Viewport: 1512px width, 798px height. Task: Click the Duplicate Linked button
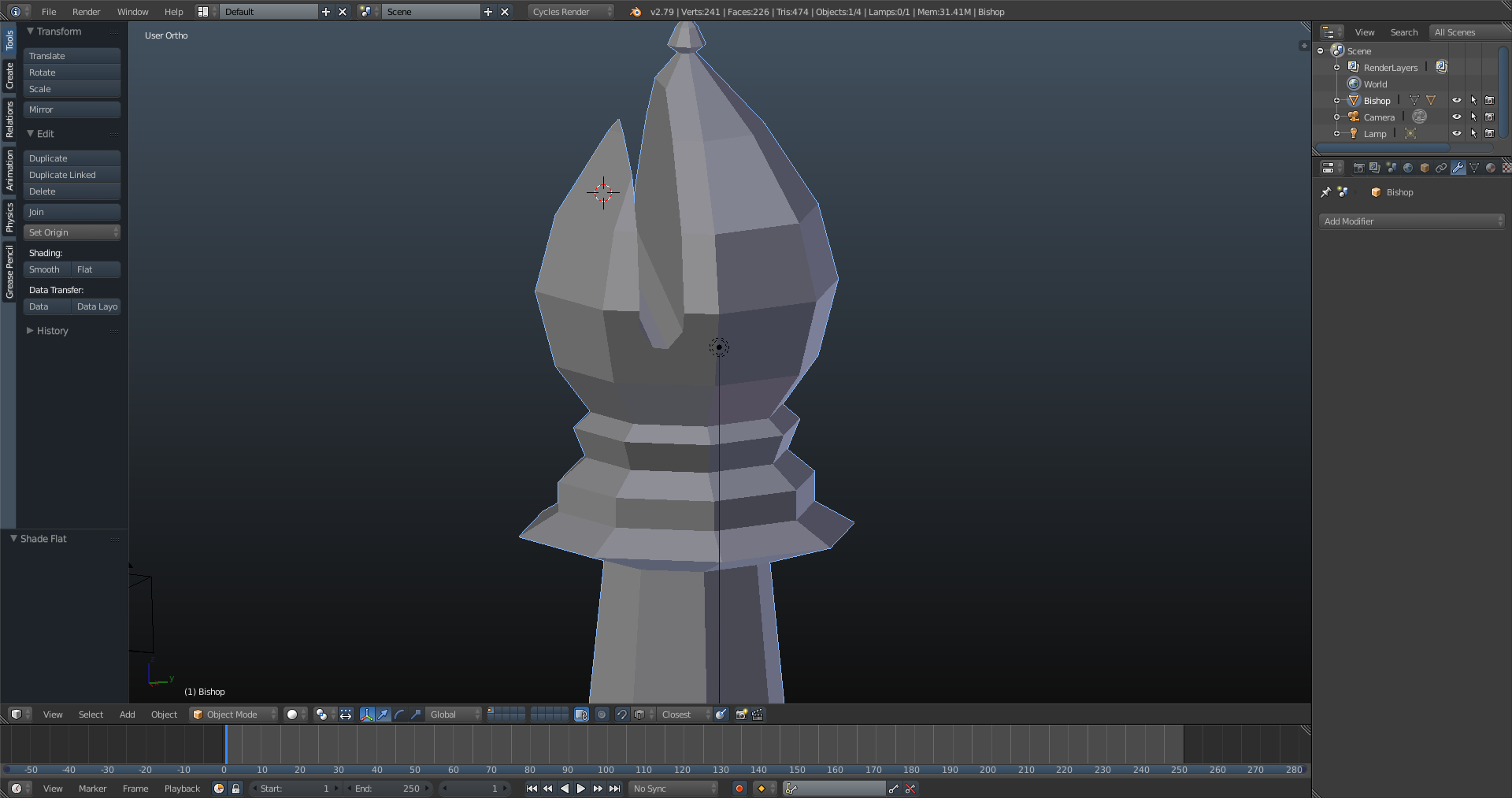pyautogui.click(x=72, y=175)
